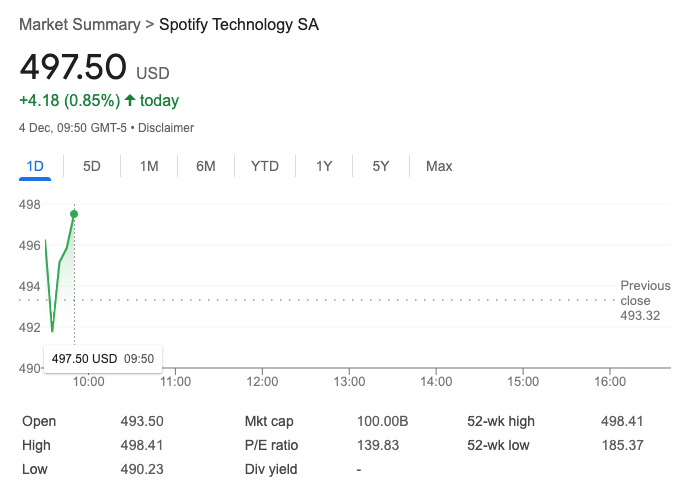This screenshot has width=694, height=492.
Task: Open the Disclaimer link
Action: point(166,128)
